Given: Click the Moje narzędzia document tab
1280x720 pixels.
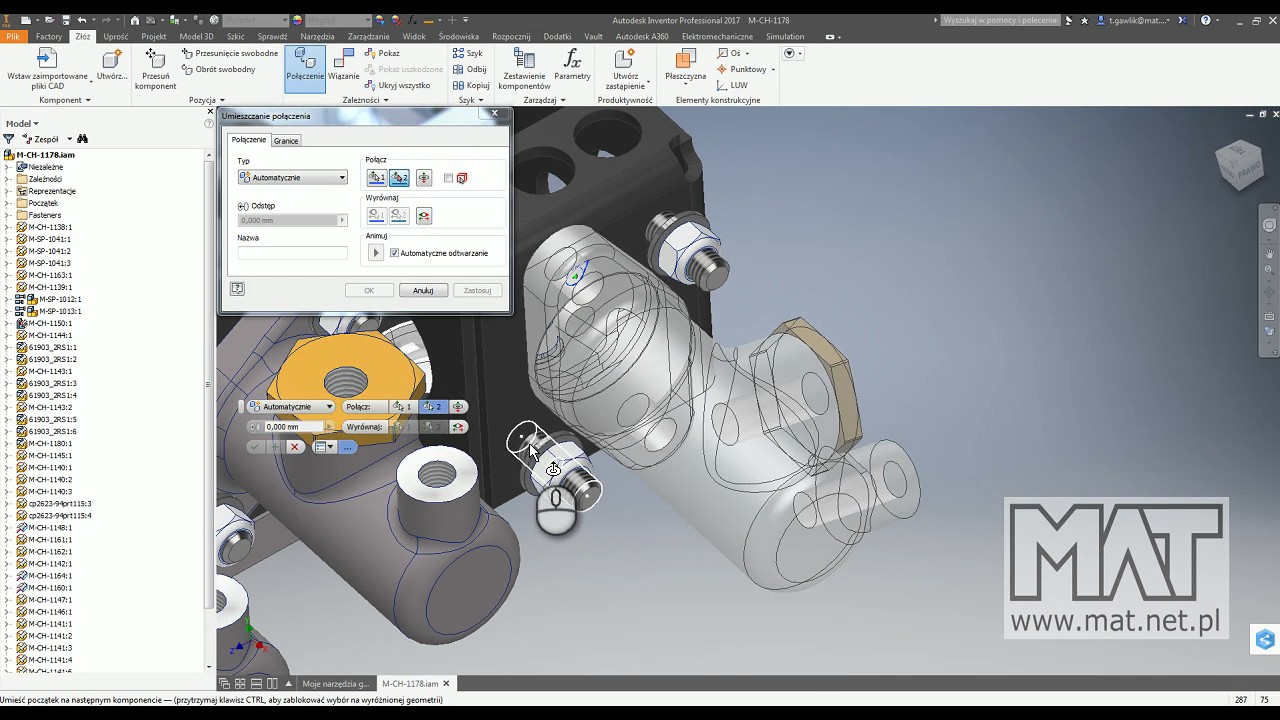Looking at the screenshot, I should [x=337, y=684].
